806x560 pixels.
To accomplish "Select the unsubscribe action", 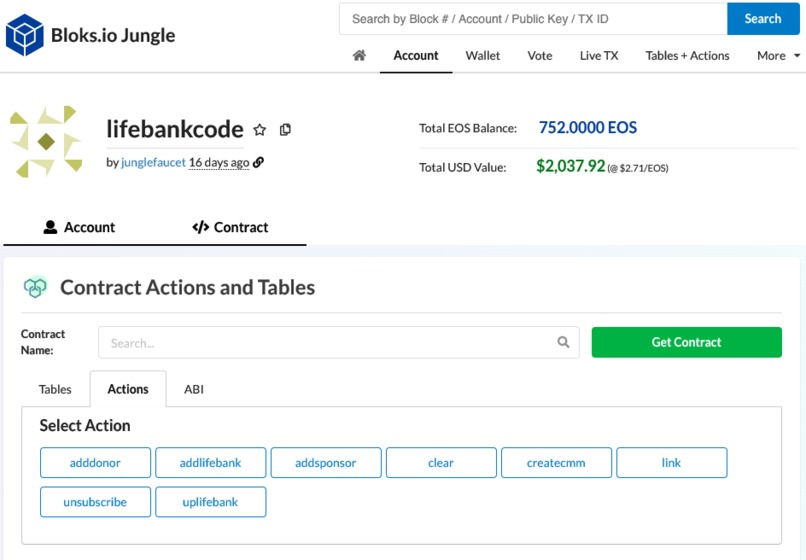I will (95, 502).
